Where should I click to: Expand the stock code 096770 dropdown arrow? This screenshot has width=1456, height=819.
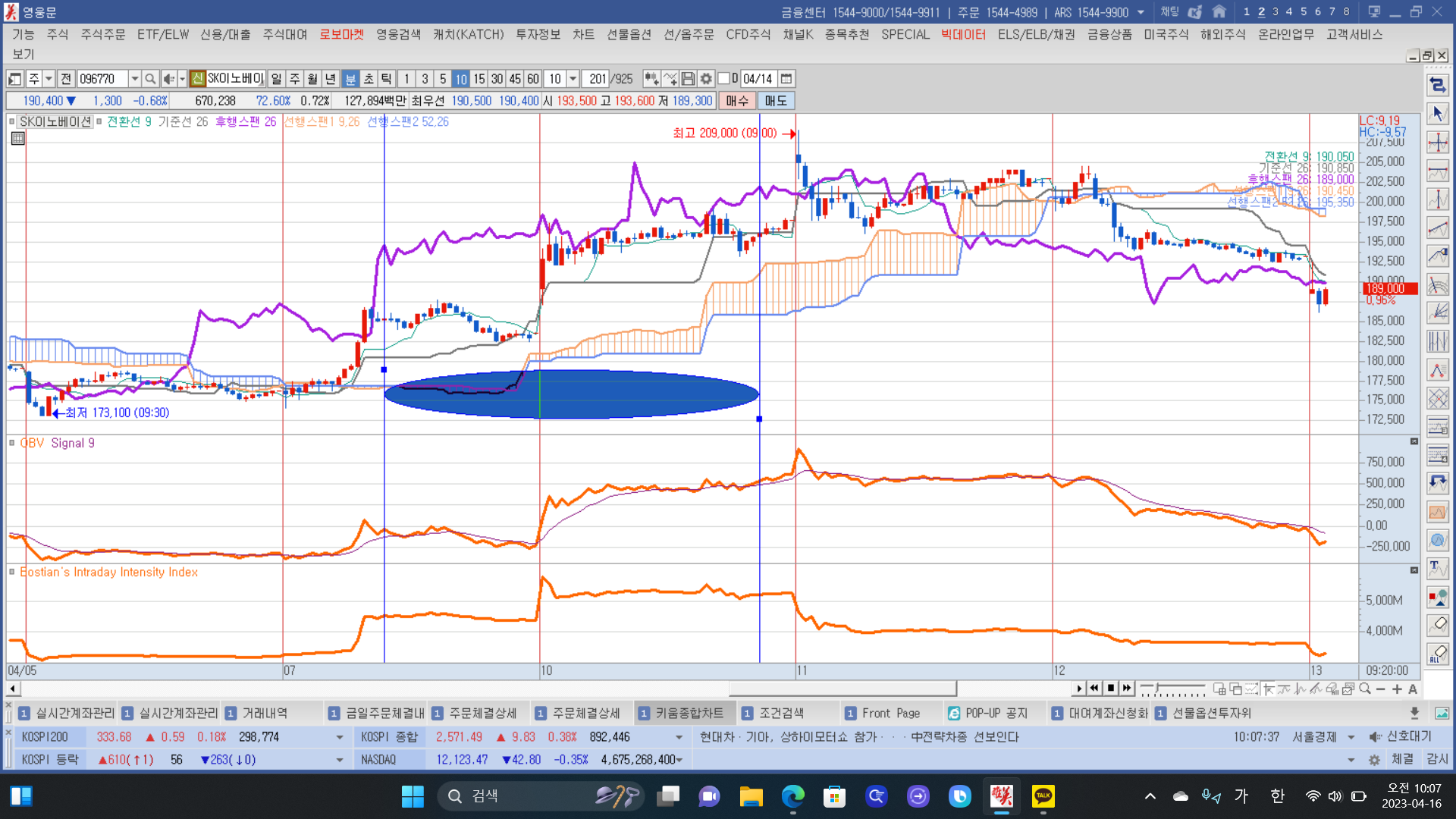[x=134, y=79]
